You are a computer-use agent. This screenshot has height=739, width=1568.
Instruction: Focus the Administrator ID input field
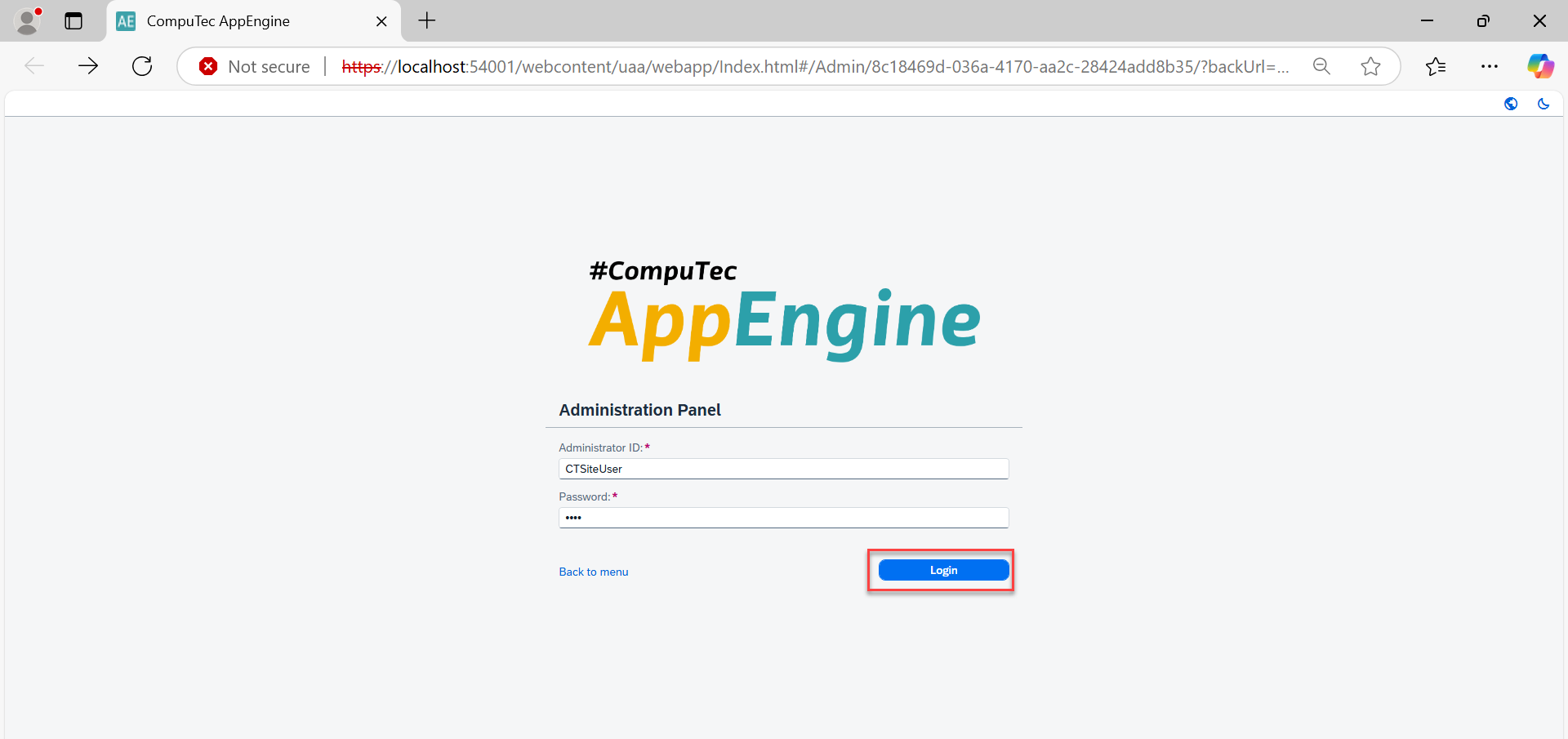[x=783, y=469]
